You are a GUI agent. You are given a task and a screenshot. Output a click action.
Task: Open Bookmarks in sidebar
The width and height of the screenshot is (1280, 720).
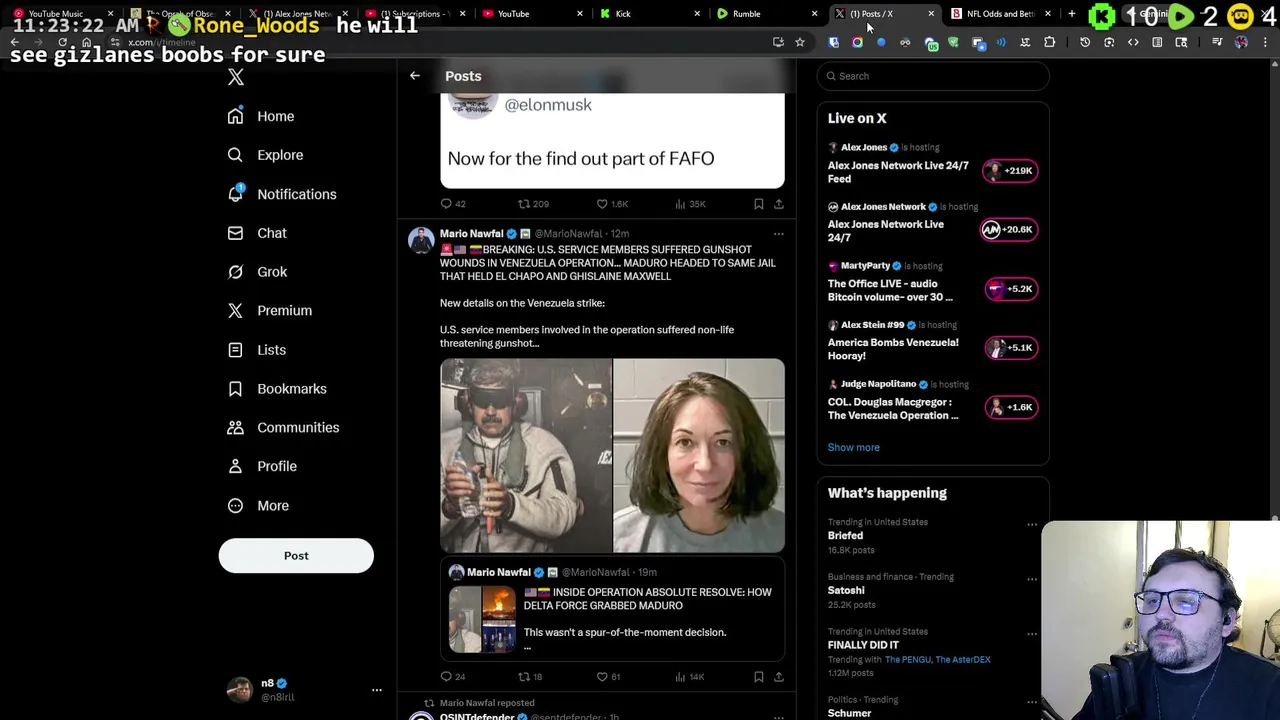tap(276, 389)
